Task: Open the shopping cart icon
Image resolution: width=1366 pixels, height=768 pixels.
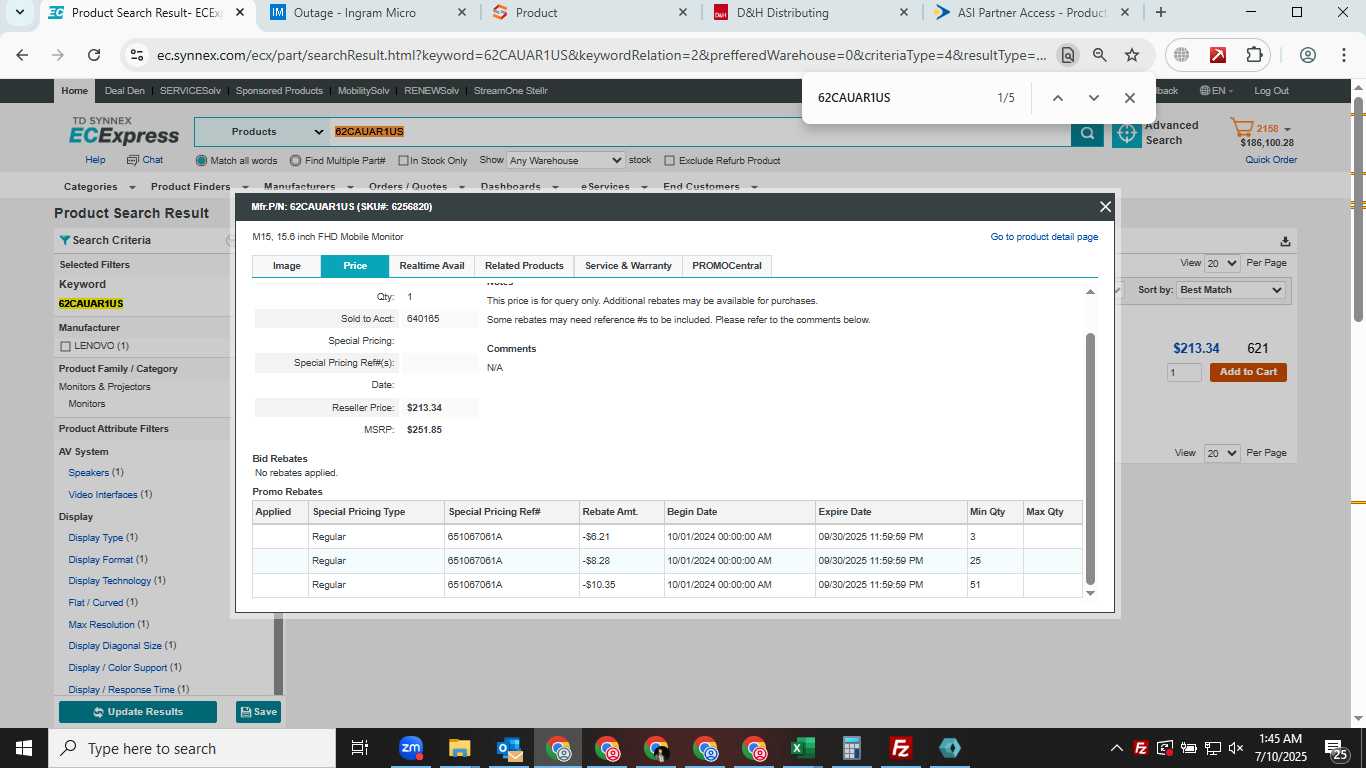Action: coord(1241,128)
